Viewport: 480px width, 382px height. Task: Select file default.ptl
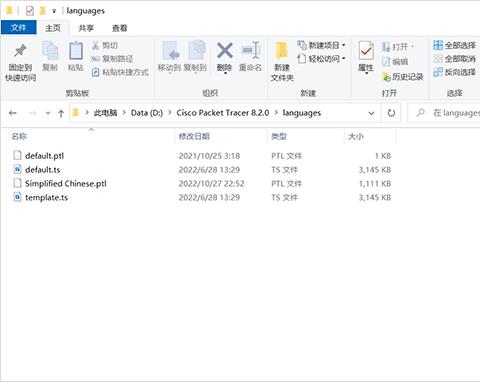[x=44, y=156]
